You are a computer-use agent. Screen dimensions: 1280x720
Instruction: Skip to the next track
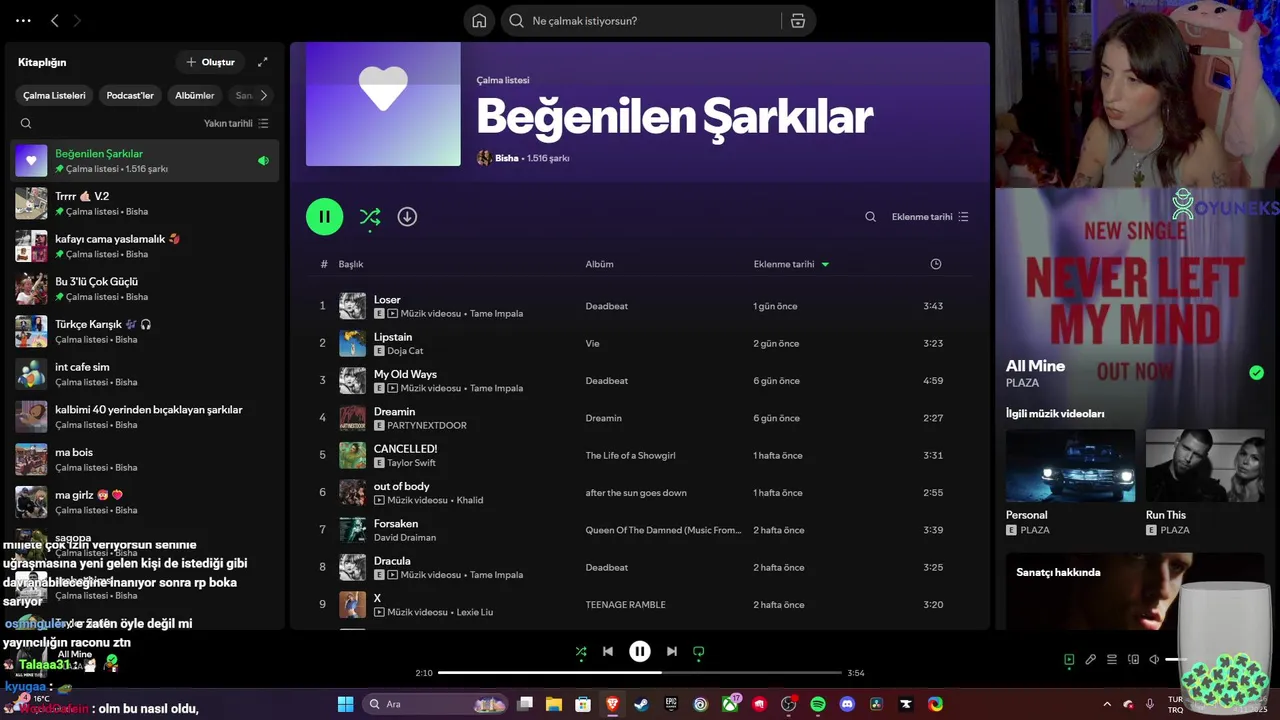[672, 651]
